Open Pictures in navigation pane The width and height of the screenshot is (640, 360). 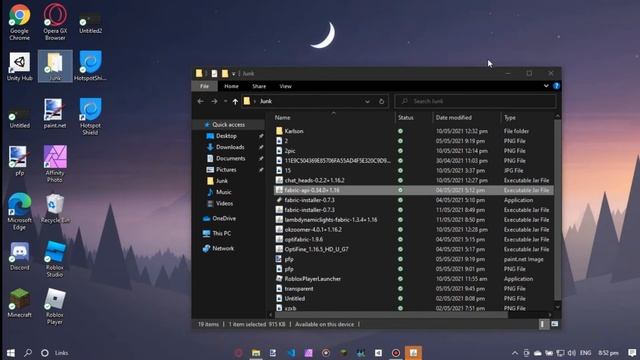[x=226, y=169]
